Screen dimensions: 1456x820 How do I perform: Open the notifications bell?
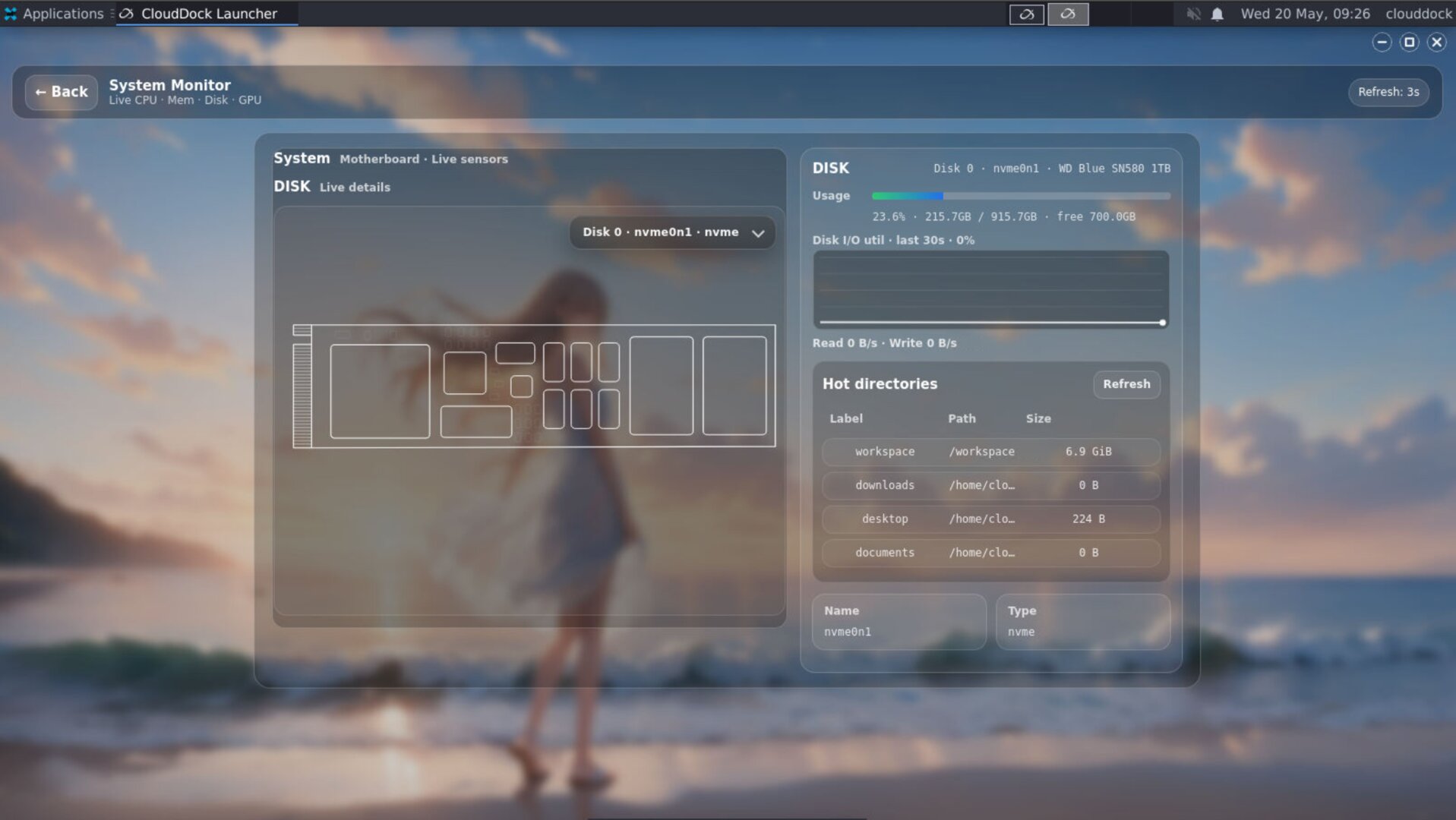[x=1217, y=14]
